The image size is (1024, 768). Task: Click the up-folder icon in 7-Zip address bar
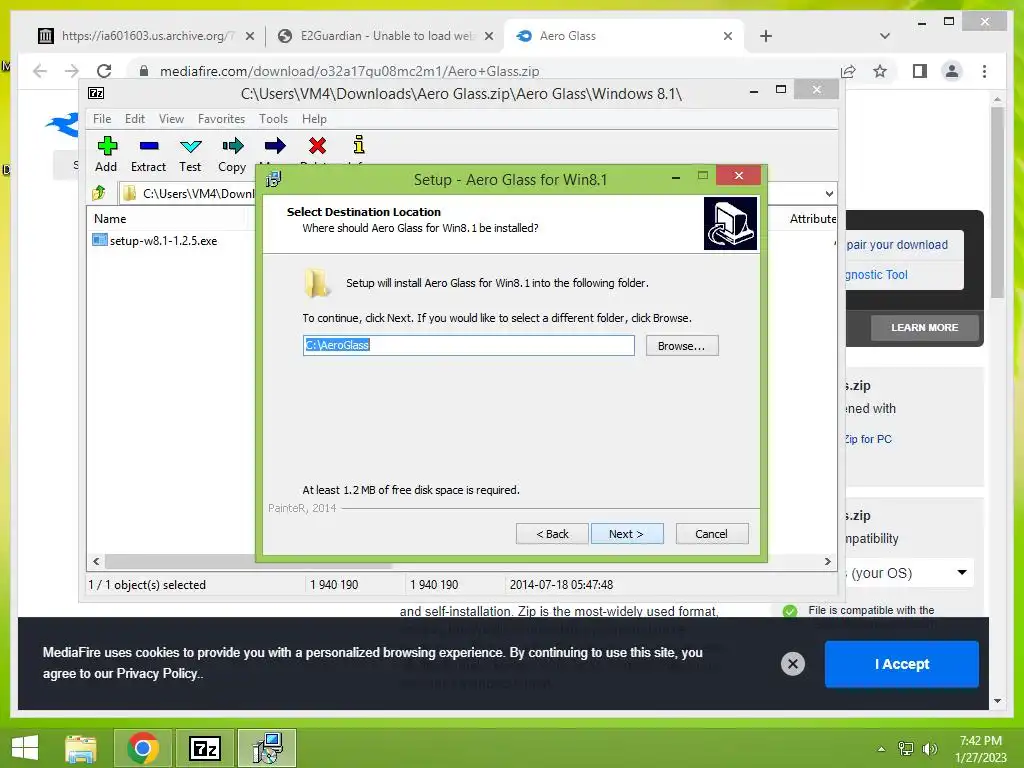click(99, 193)
